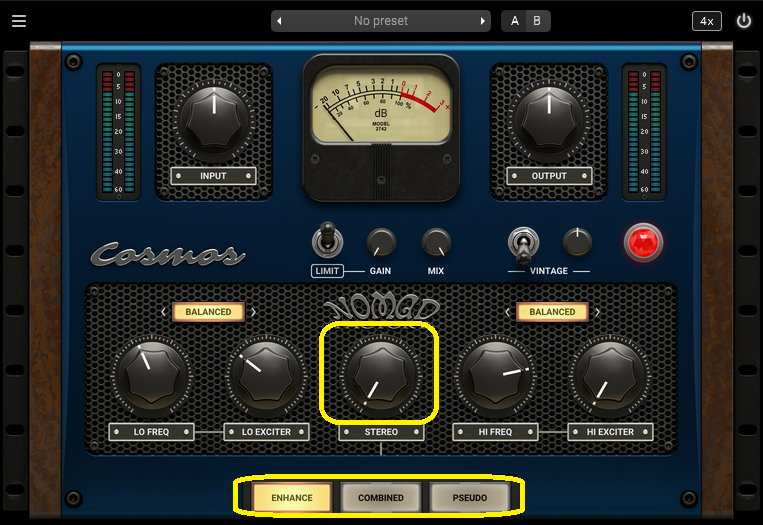The image size is (763, 525).
Task: Click the red jewel power lamp
Action: coord(643,242)
